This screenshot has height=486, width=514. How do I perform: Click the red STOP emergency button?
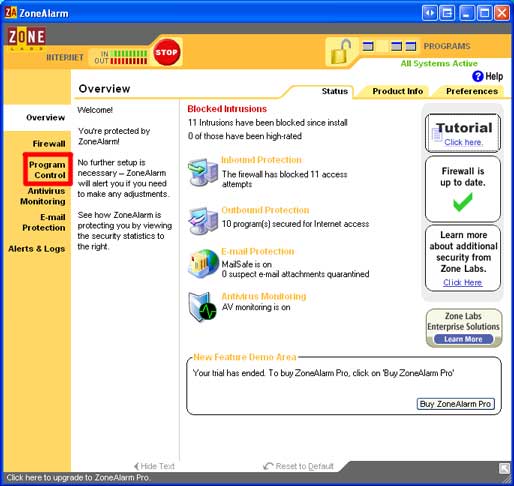click(x=166, y=52)
